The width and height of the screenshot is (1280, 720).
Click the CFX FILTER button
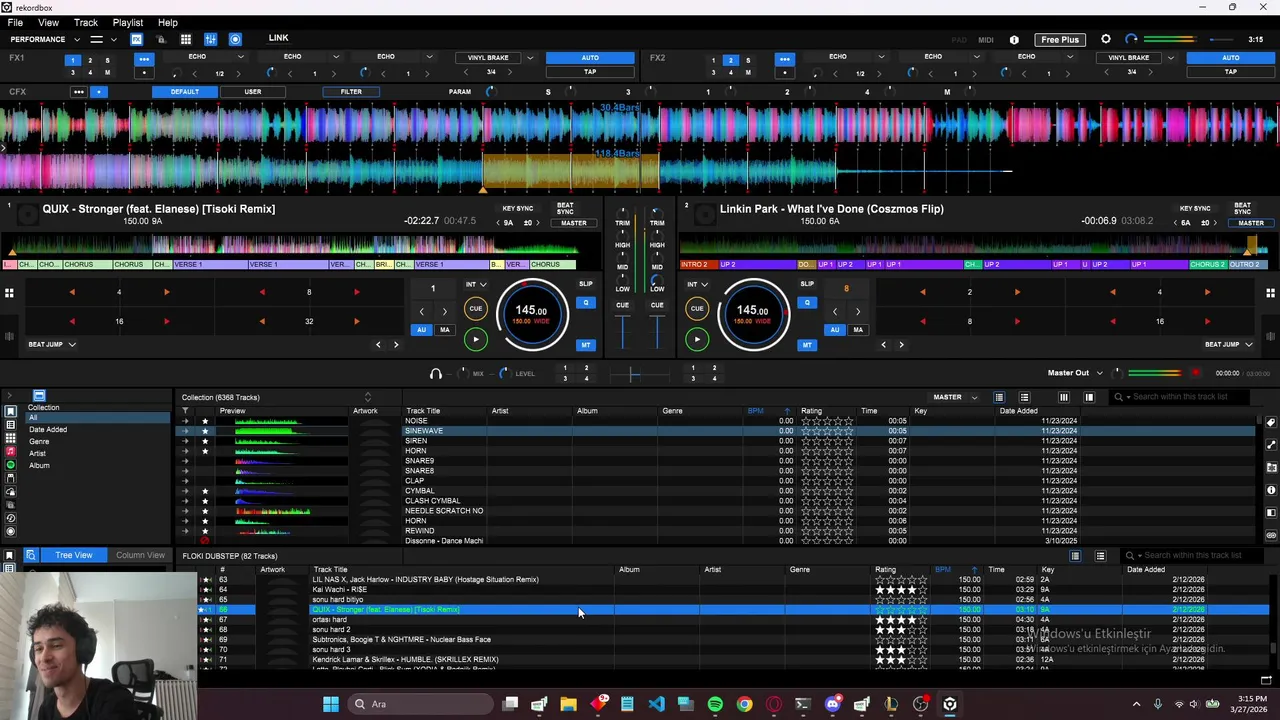[x=351, y=92]
